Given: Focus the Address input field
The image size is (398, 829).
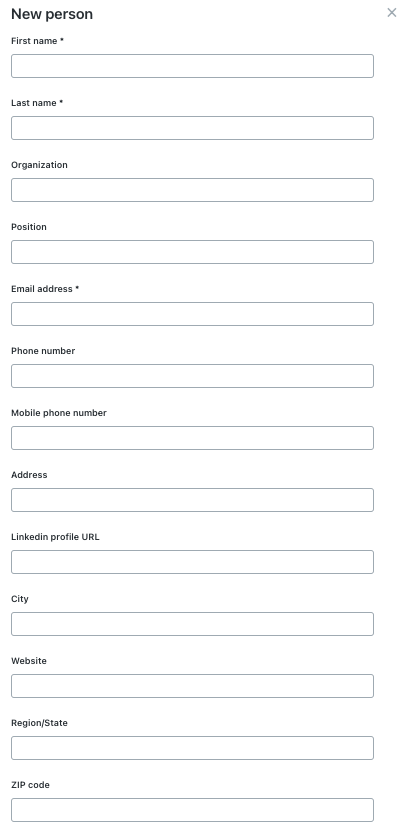Looking at the screenshot, I should click(x=192, y=500).
